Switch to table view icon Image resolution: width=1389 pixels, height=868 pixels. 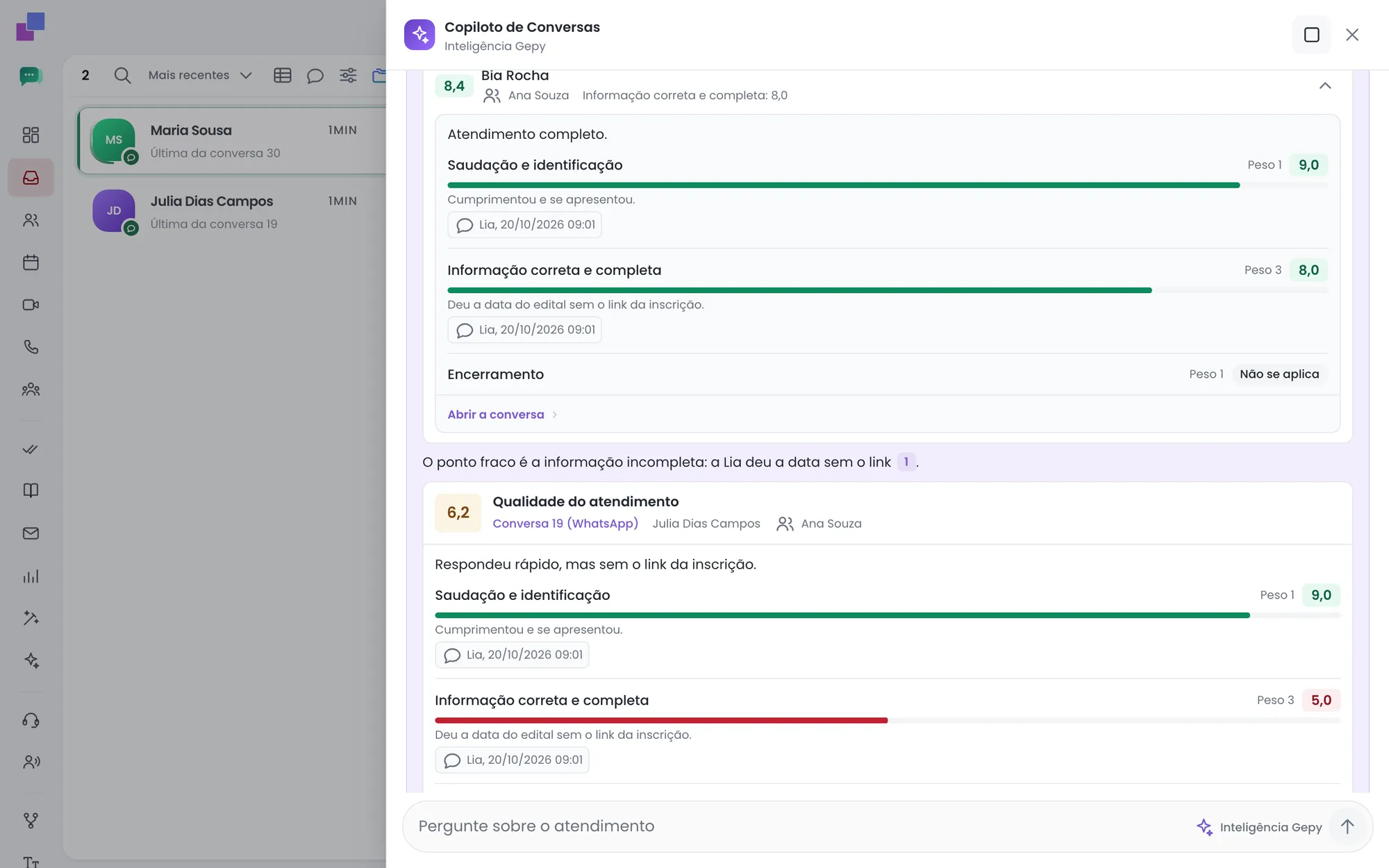point(282,76)
